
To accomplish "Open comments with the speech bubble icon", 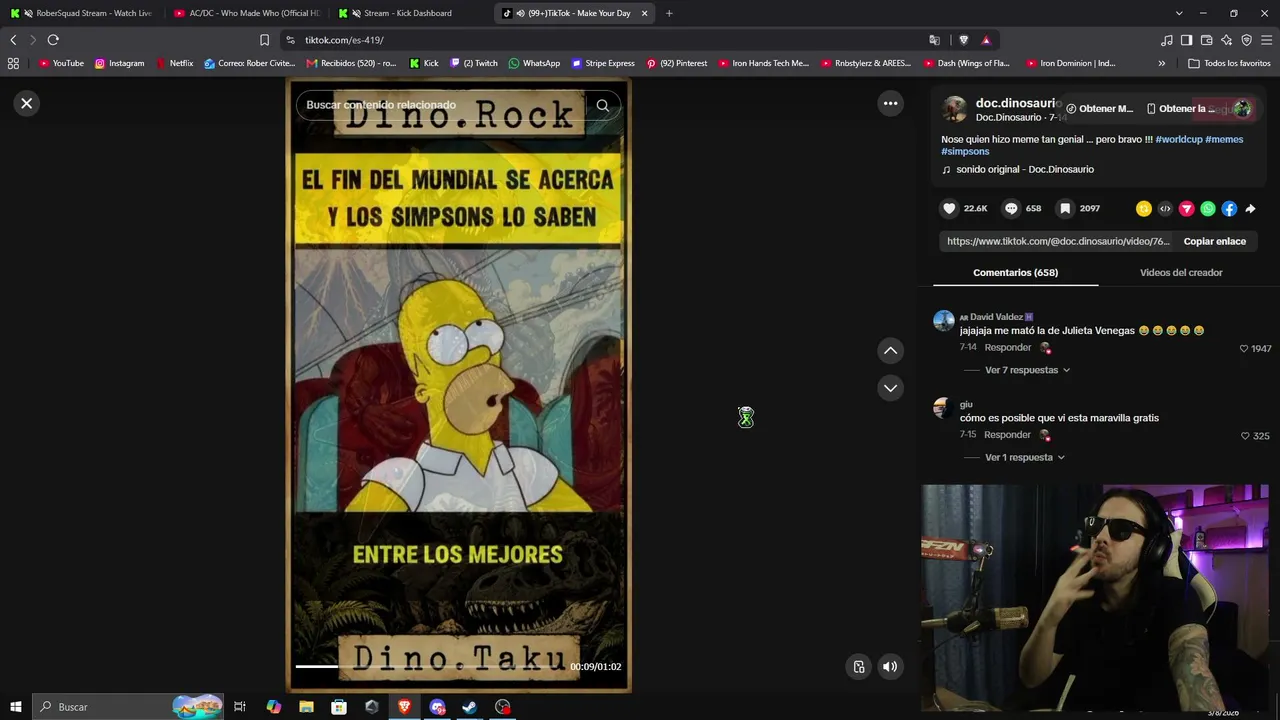I will pos(1011,208).
